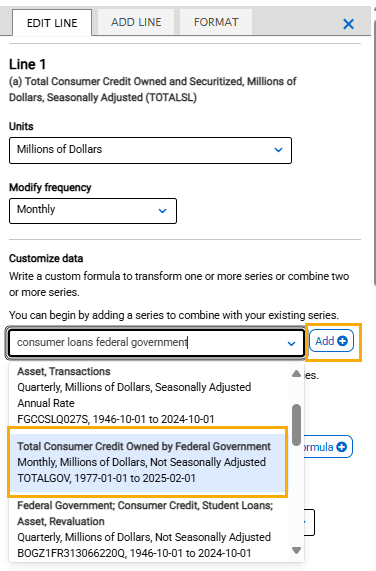Viewport: 376px width, 571px height.
Task: Close the edit panel with the X icon
Action: (348, 24)
